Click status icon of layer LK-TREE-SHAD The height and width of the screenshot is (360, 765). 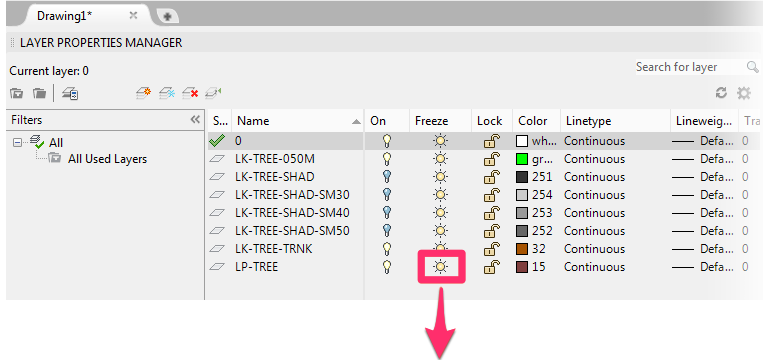217,177
